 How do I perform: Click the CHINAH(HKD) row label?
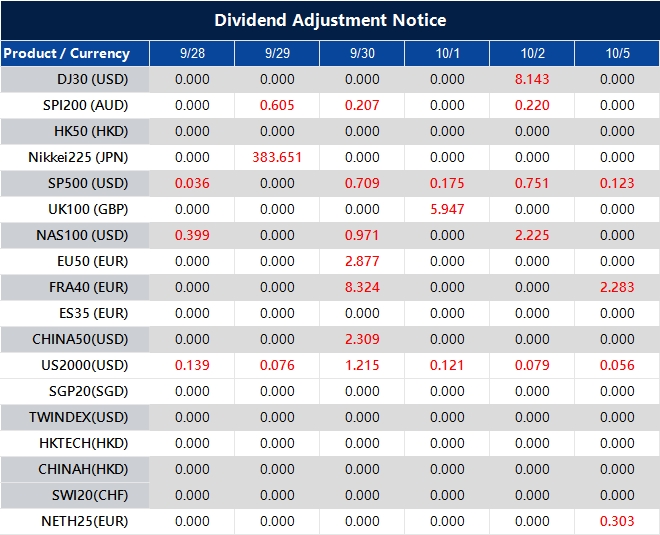83,469
